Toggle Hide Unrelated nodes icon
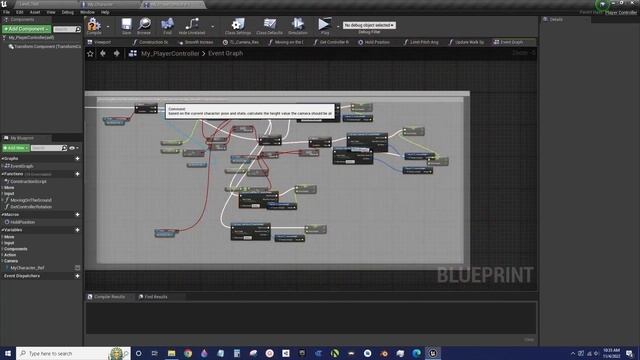Viewport: 640px width, 360px height. click(x=192, y=25)
